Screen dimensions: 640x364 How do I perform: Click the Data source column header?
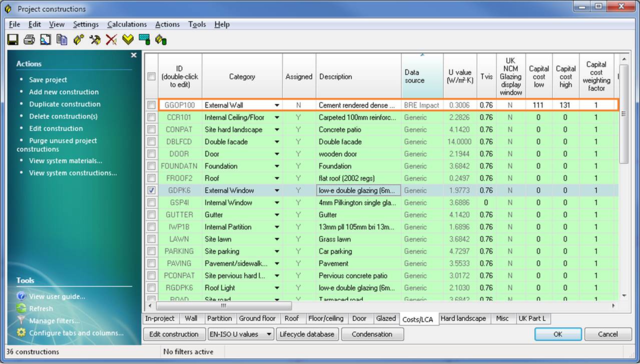(x=422, y=76)
